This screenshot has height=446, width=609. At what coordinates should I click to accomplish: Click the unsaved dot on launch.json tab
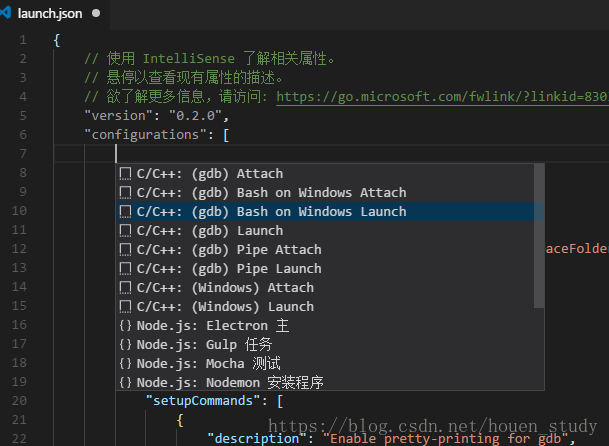(96, 14)
